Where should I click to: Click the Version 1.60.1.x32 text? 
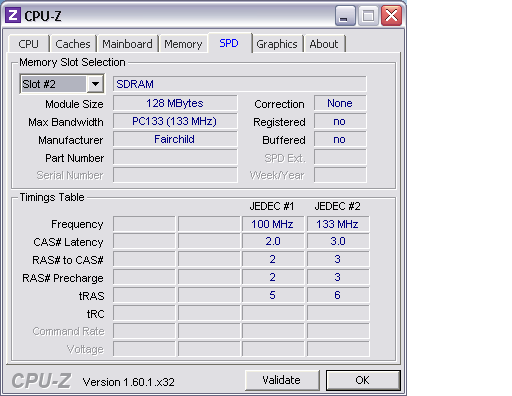pos(129,382)
